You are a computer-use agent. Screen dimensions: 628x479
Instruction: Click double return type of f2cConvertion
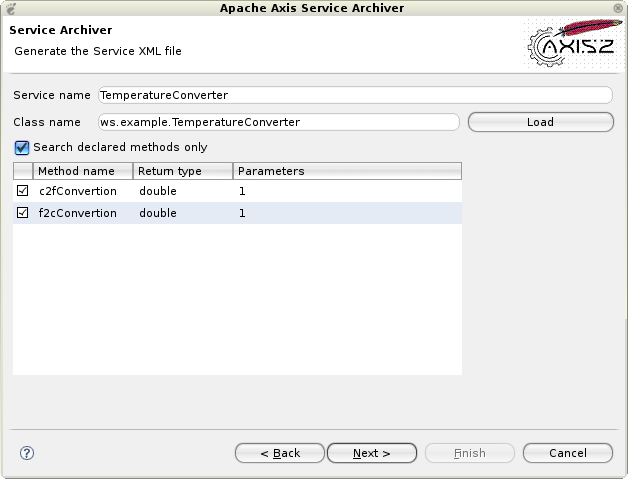tap(158, 213)
